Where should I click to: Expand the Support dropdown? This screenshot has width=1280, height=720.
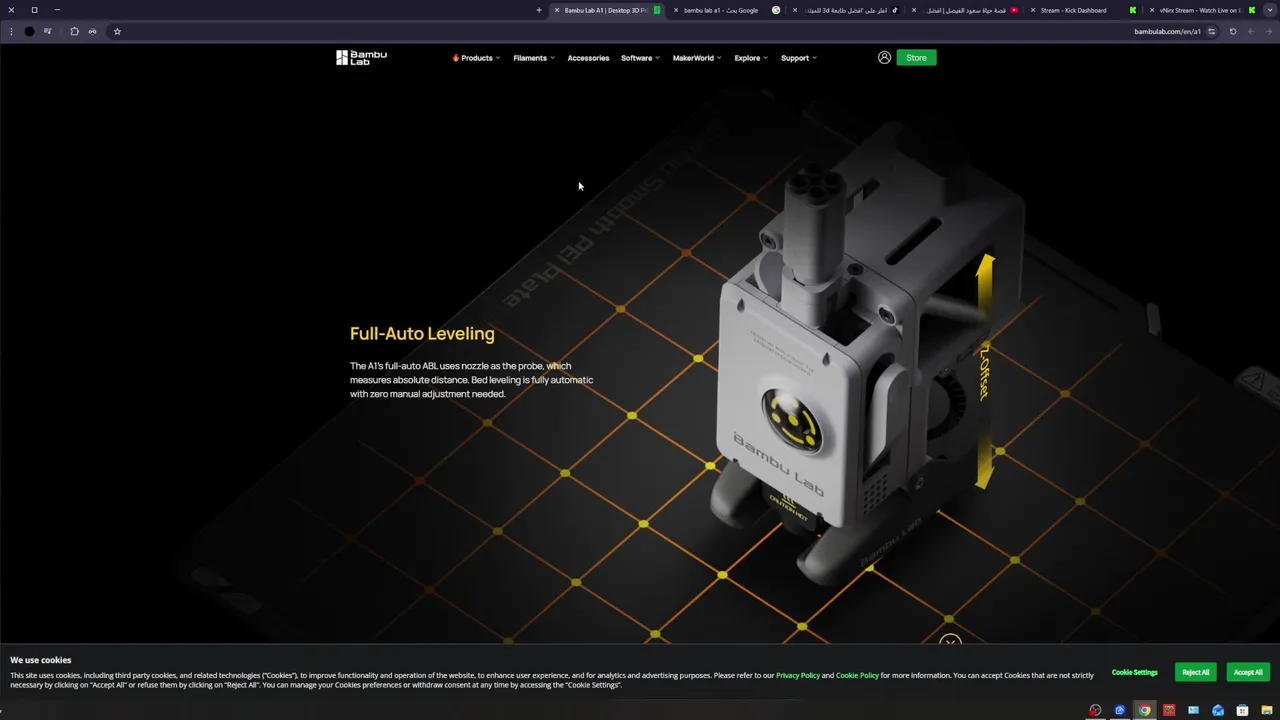tap(798, 58)
